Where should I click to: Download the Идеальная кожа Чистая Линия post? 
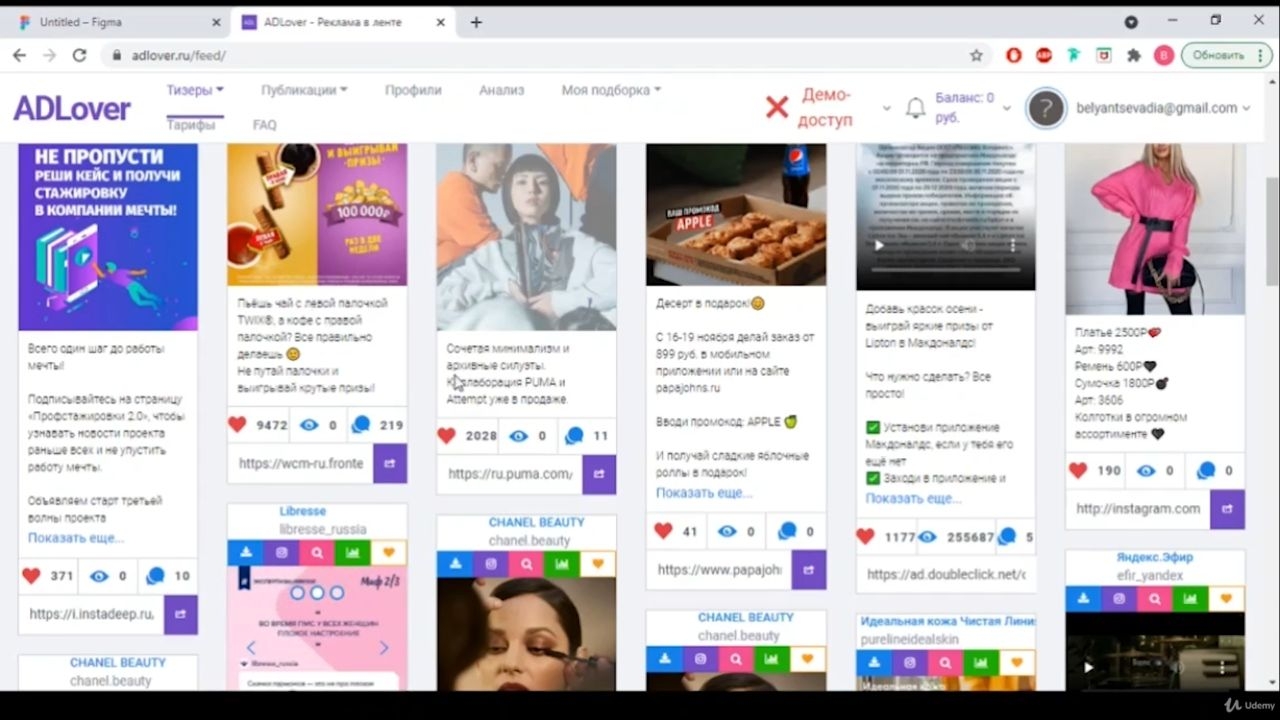[874, 662]
